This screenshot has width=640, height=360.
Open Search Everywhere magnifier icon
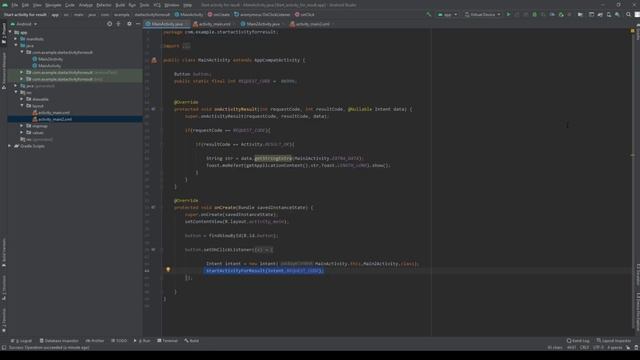pos(628,14)
